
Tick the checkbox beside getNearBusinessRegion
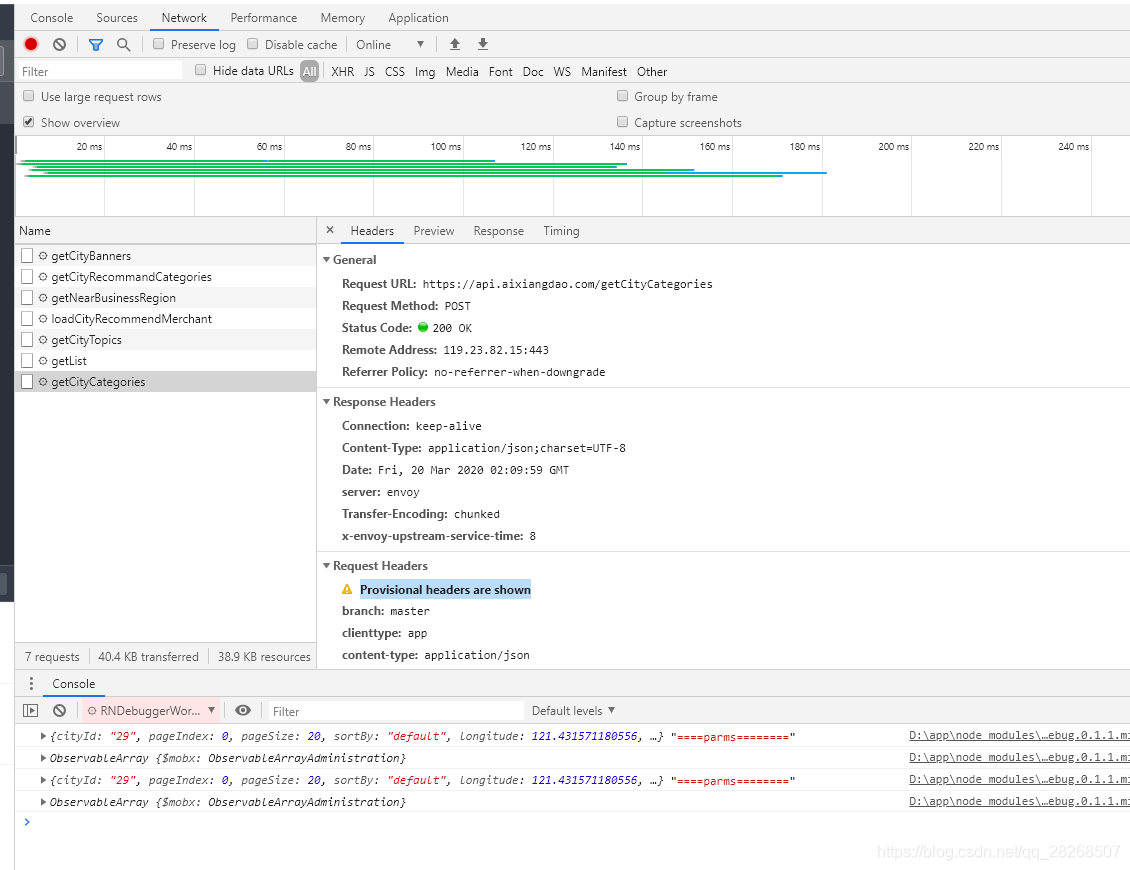(27, 298)
